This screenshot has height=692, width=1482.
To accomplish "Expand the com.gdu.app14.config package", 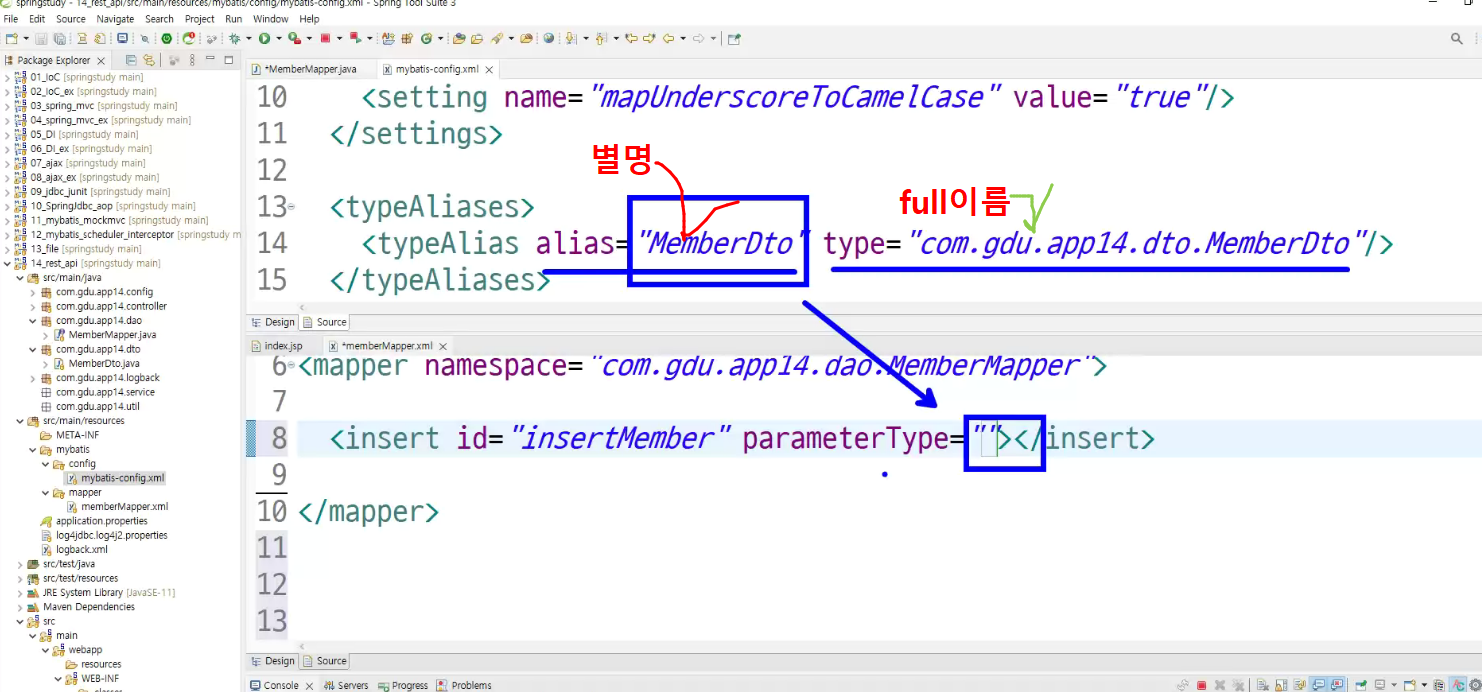I will [33, 292].
